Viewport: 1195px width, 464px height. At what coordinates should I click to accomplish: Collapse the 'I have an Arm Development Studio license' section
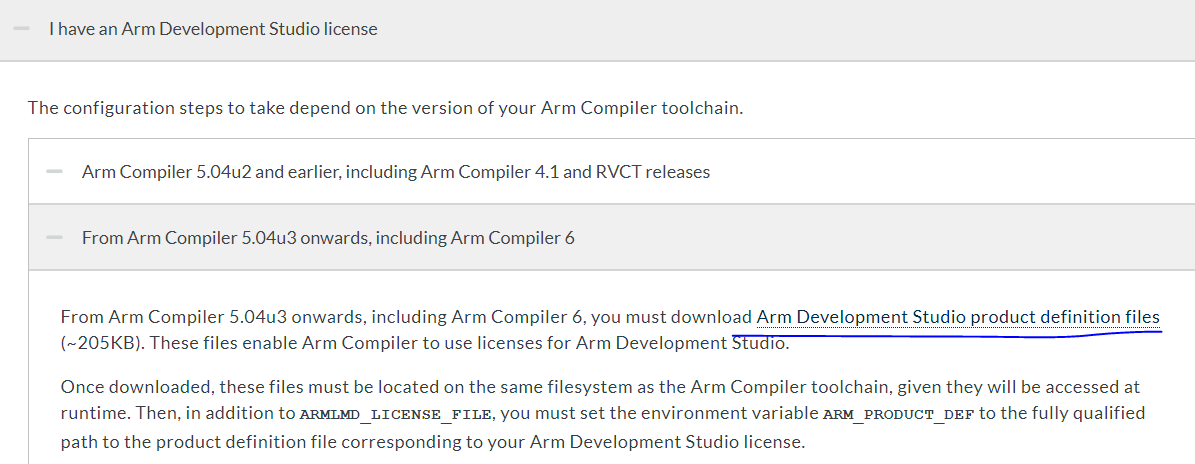tap(598, 30)
